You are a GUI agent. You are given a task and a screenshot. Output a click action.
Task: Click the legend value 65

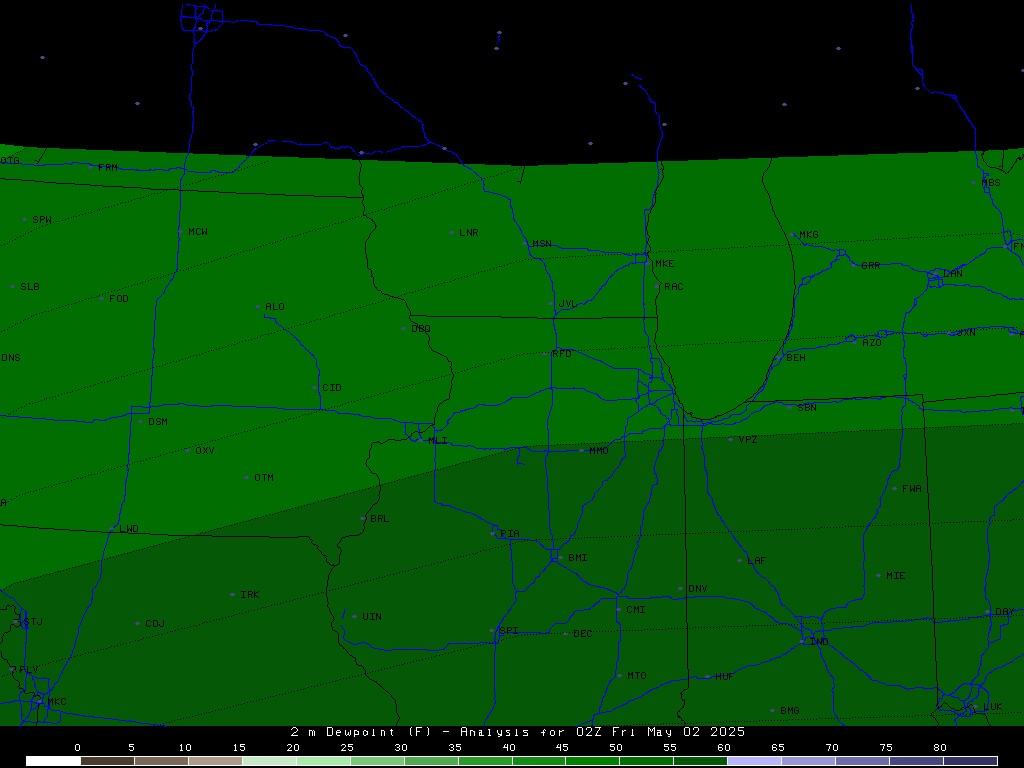pos(777,748)
